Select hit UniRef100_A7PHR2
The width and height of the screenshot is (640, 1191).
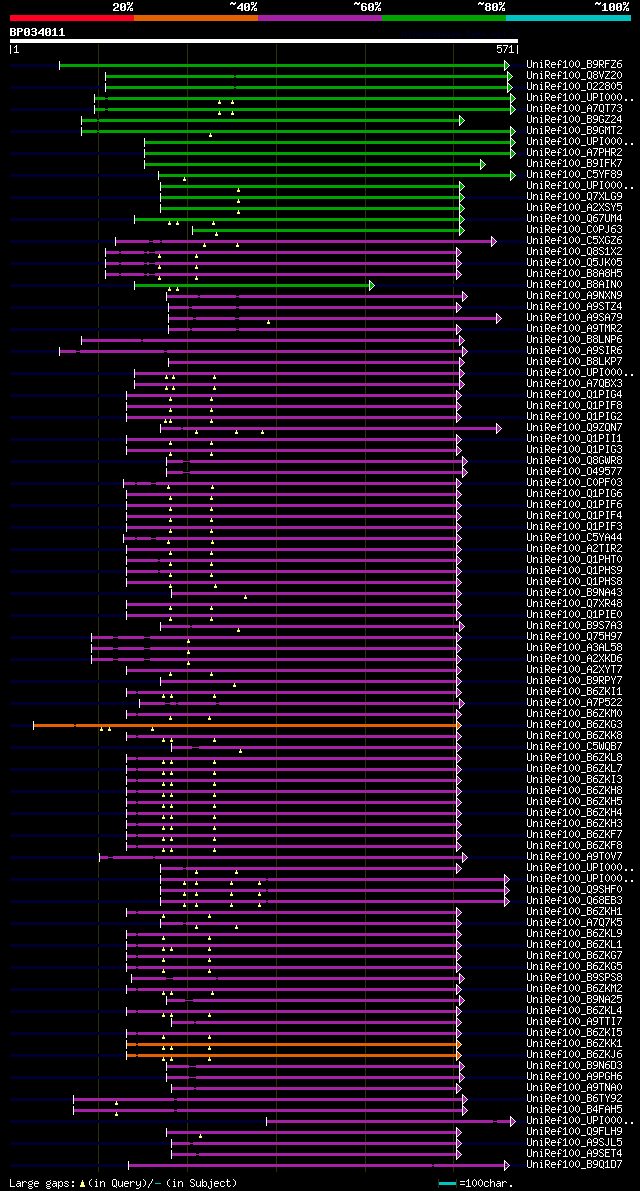point(574,153)
